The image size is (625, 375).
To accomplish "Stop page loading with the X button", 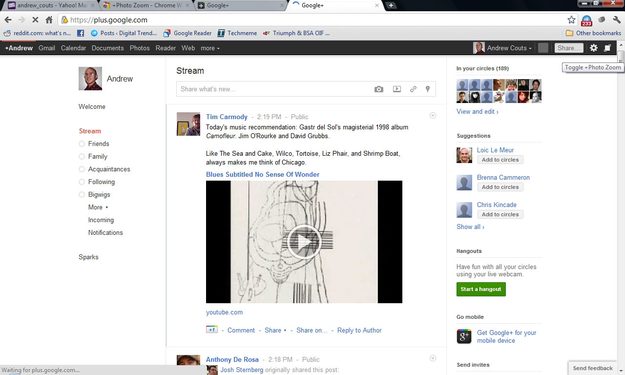I will 35,20.
